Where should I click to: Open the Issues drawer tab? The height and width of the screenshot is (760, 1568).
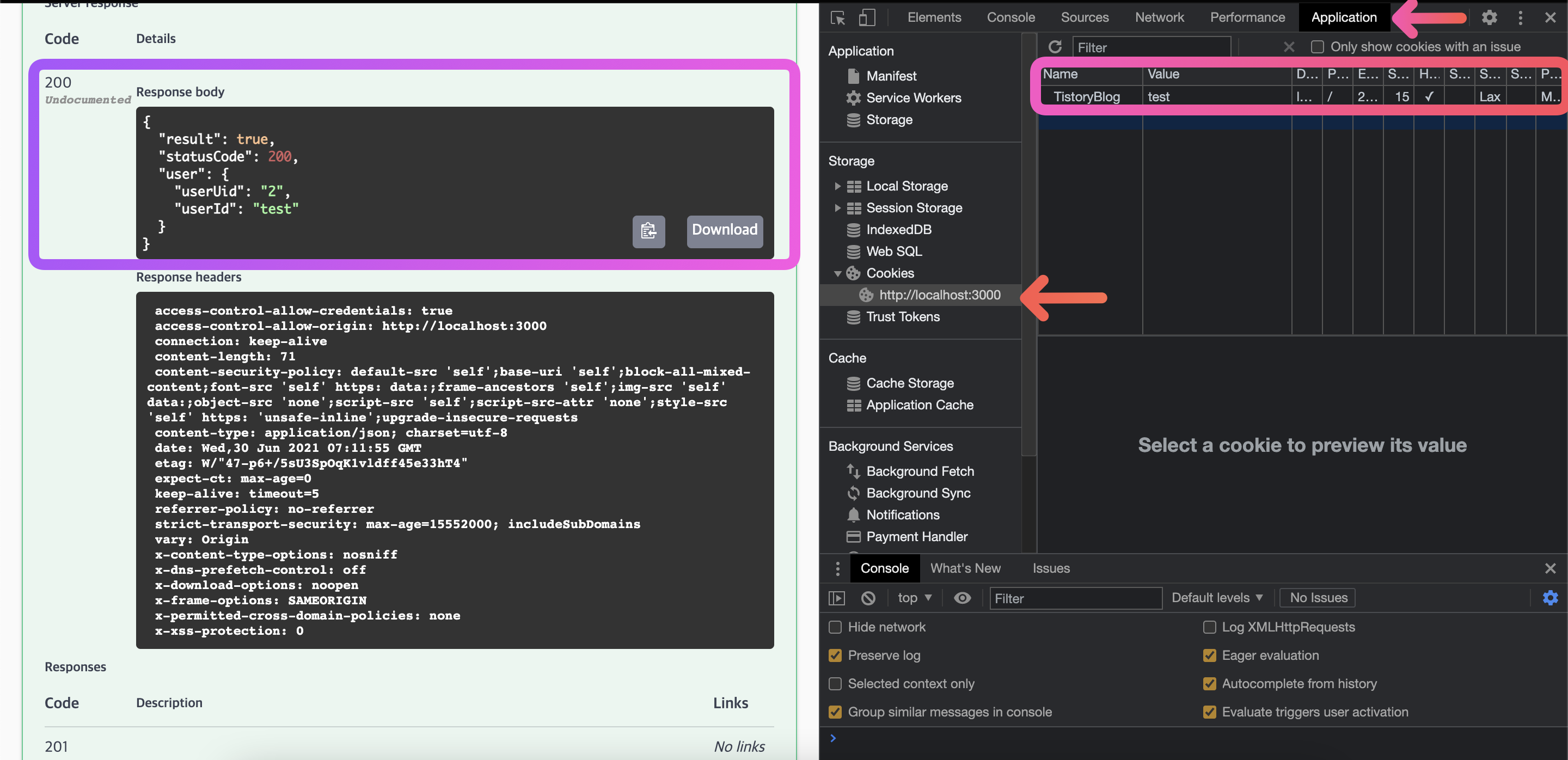1051,568
